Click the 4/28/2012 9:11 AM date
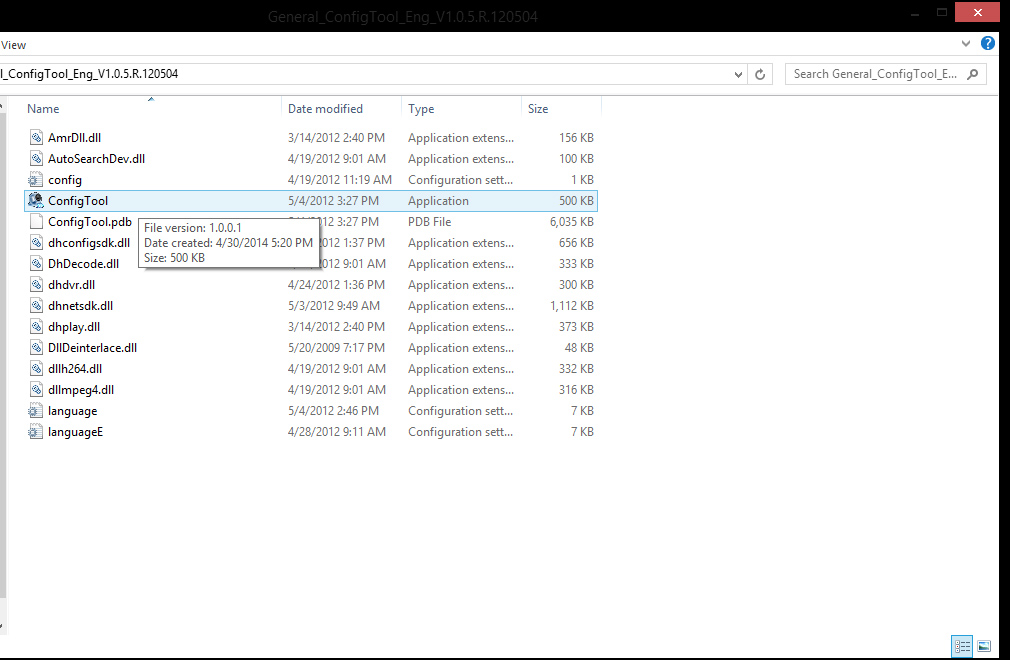Image resolution: width=1010 pixels, height=660 pixels. point(337,431)
